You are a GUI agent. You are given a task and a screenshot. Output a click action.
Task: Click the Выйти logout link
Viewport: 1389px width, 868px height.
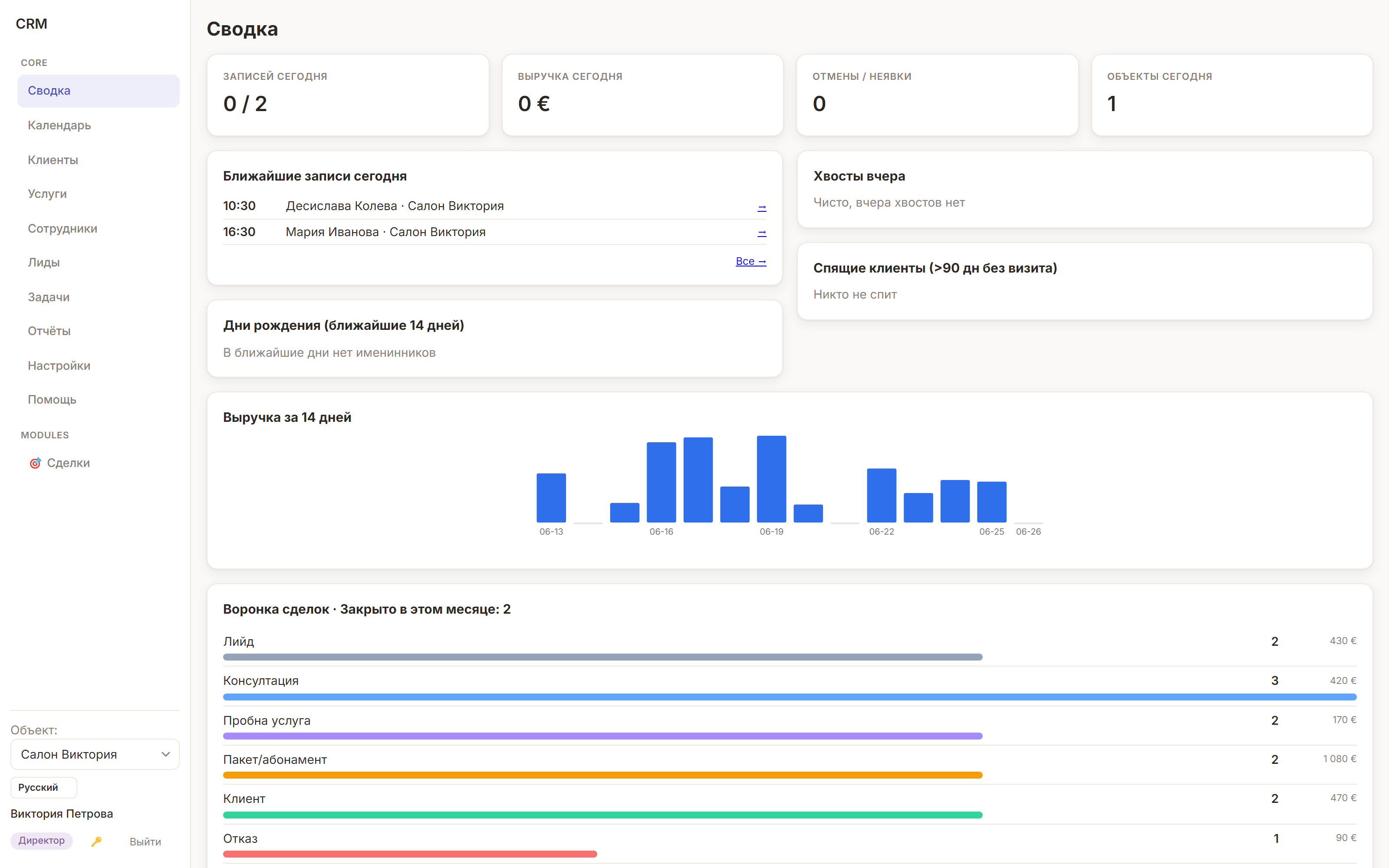coord(145,842)
